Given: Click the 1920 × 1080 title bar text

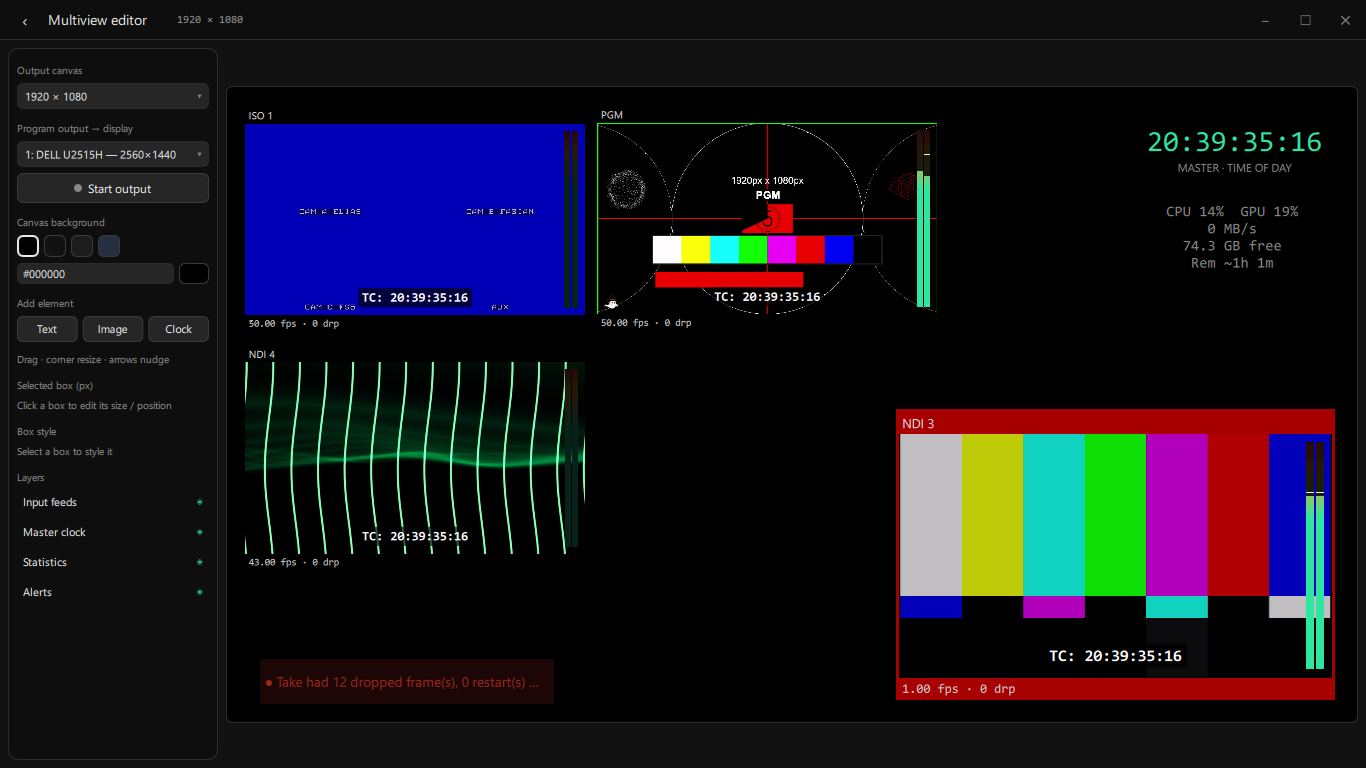Looking at the screenshot, I should [210, 20].
